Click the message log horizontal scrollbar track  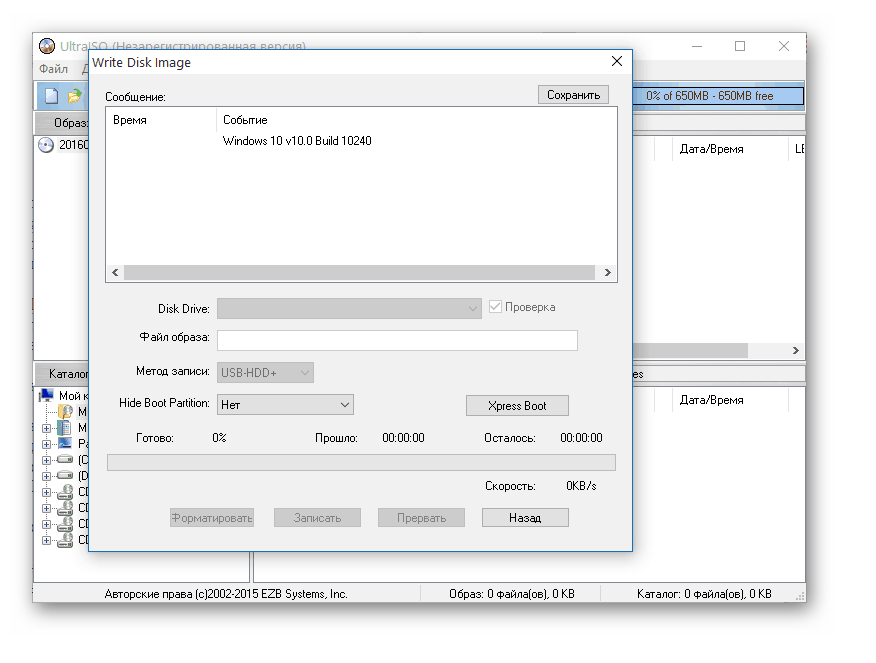359,273
